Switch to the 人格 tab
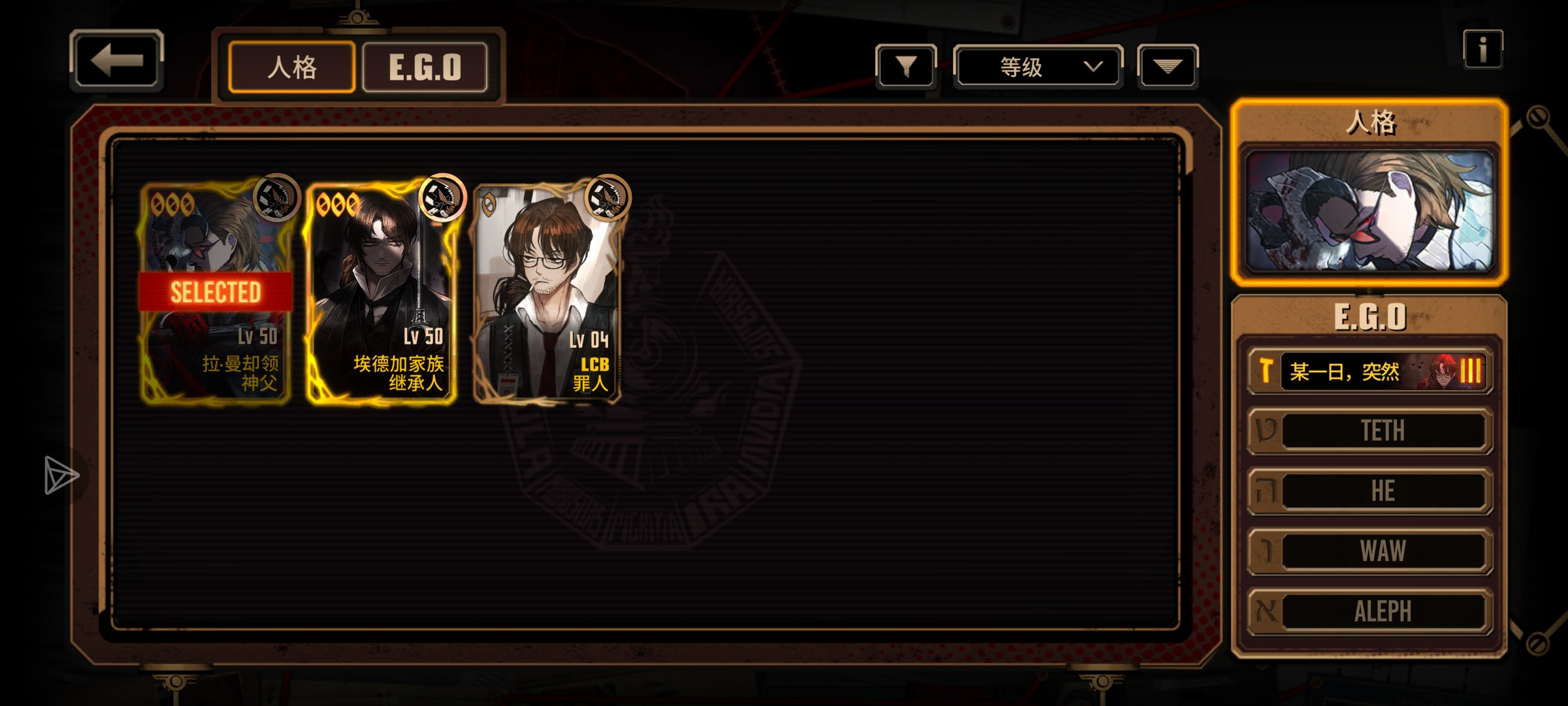Screen dimensions: 1568x706 292,67
